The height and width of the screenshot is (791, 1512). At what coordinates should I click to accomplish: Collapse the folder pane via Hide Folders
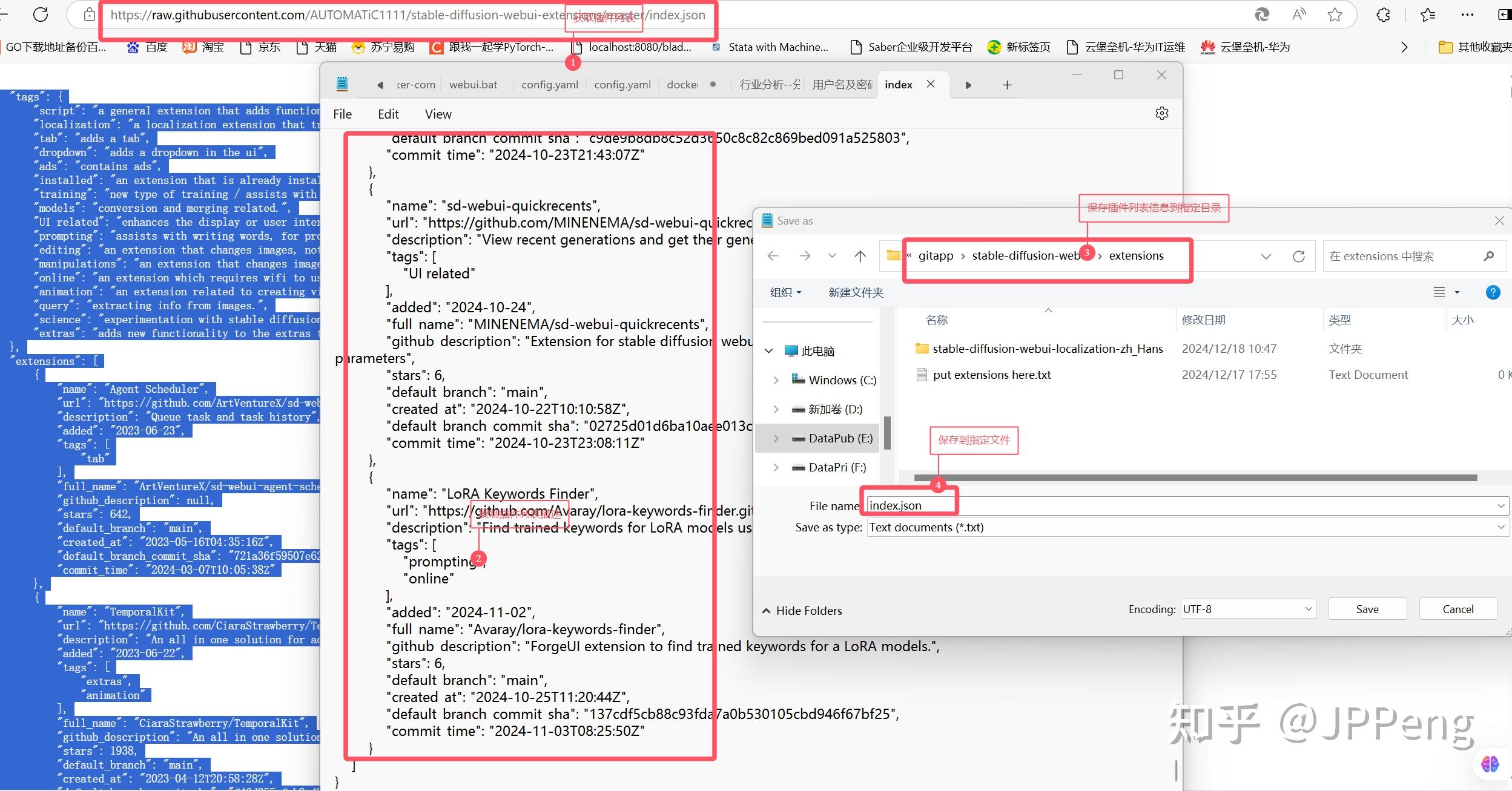point(802,611)
